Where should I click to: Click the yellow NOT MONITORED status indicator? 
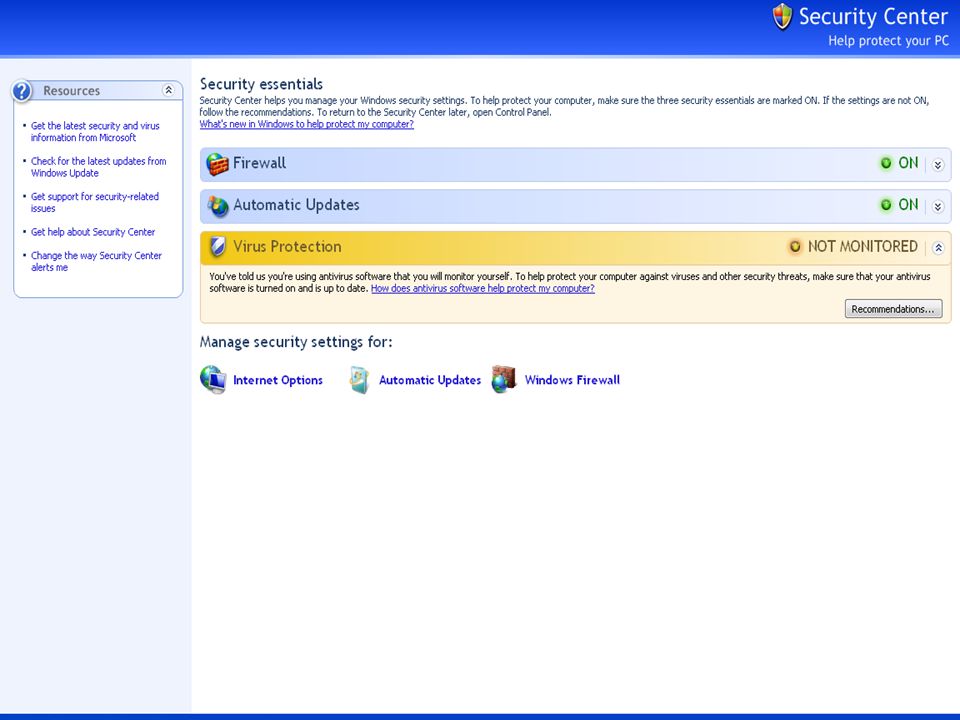795,246
